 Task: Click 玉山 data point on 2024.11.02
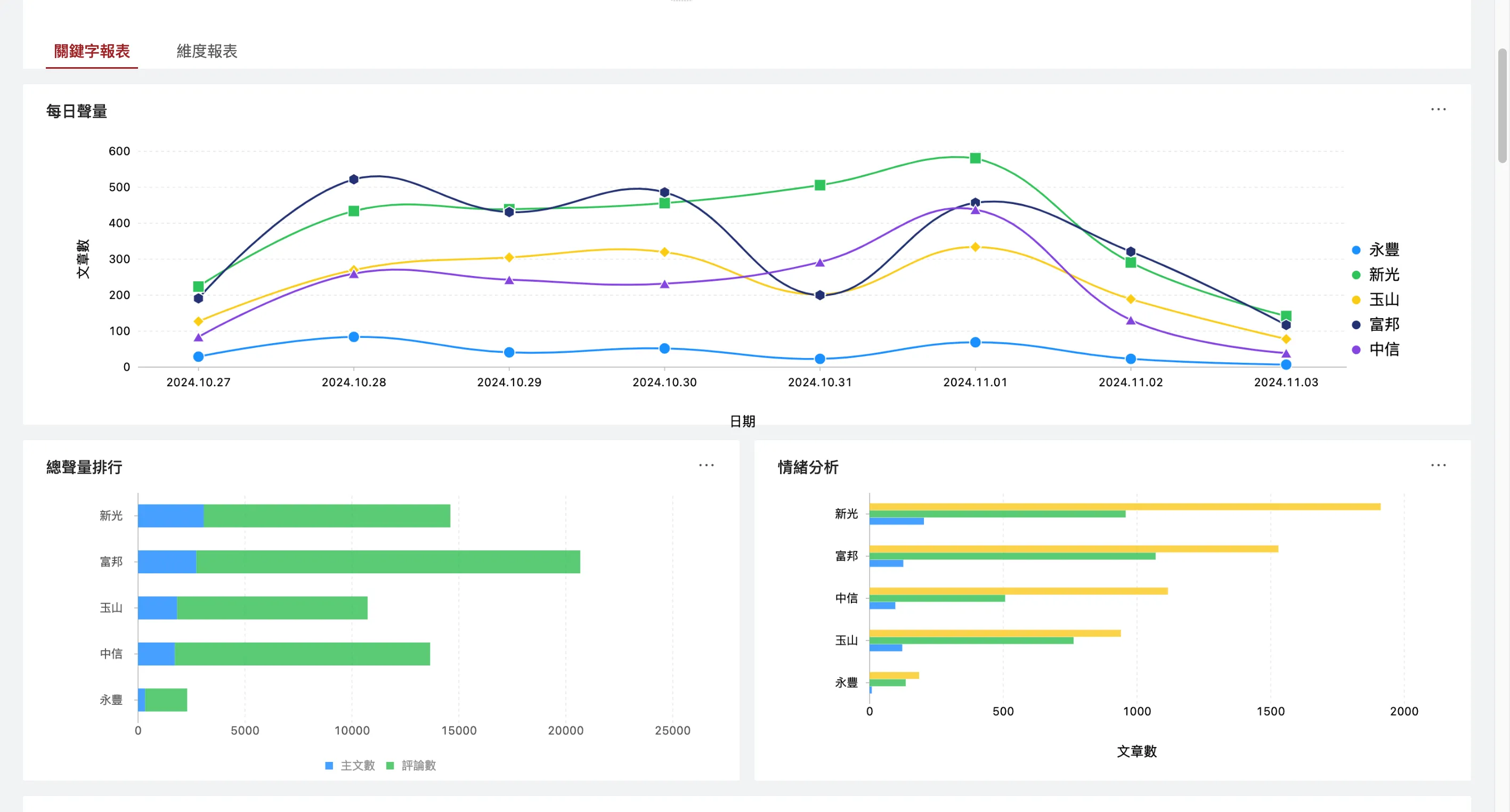tap(1131, 299)
